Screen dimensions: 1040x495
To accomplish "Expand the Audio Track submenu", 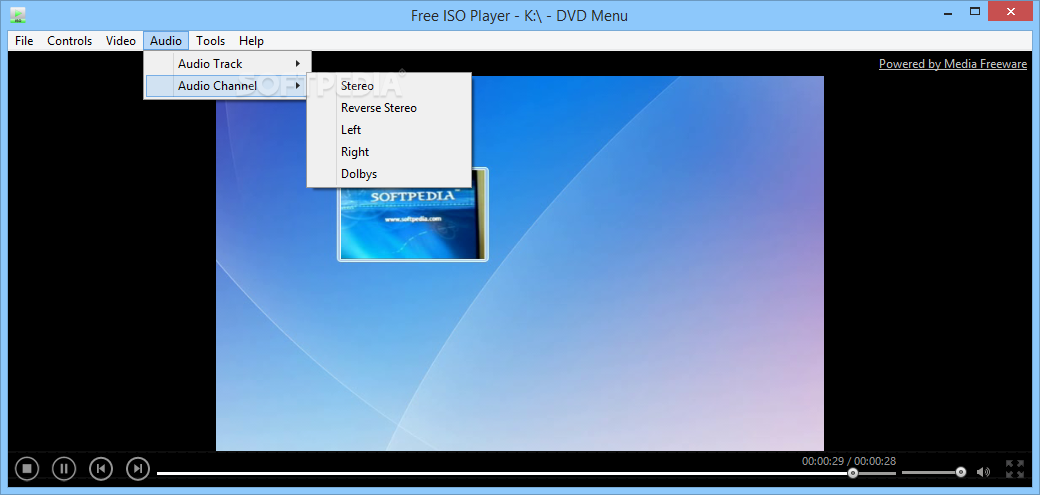I will click(228, 64).
